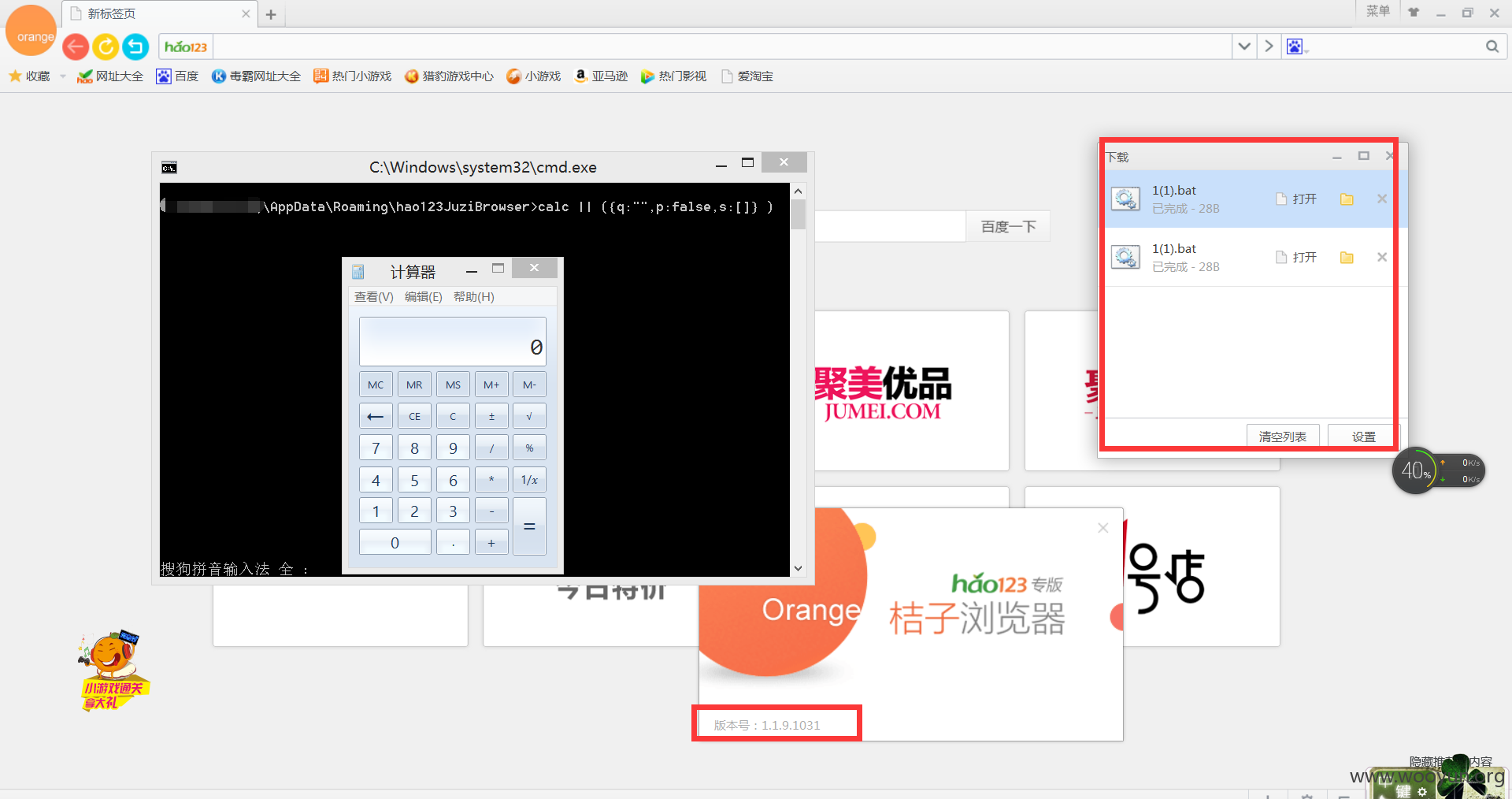The image size is (1512, 799).
Task: Click calculator MS memory store button
Action: point(453,385)
